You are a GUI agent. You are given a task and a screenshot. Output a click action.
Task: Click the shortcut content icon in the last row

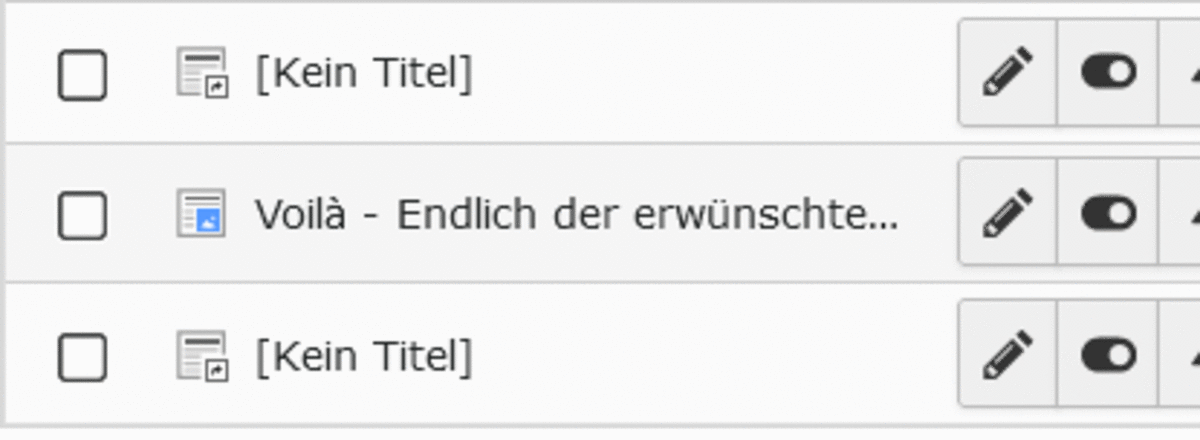202,356
